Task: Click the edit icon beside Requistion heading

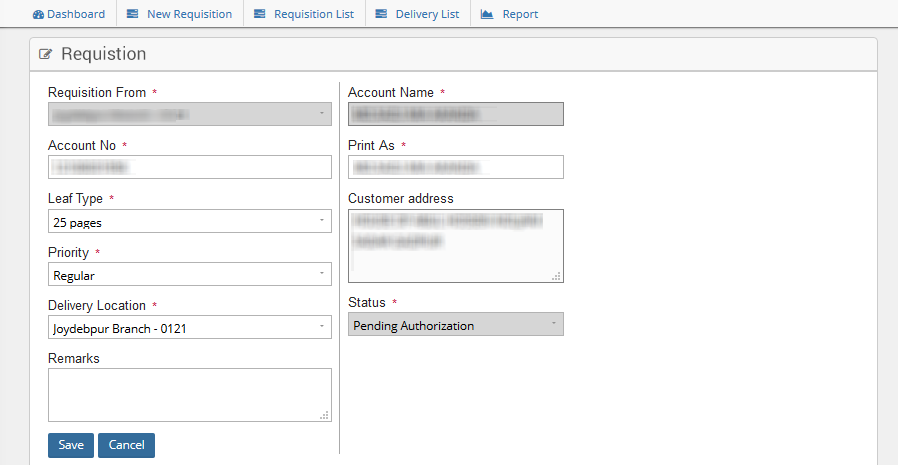Action: click(x=46, y=54)
